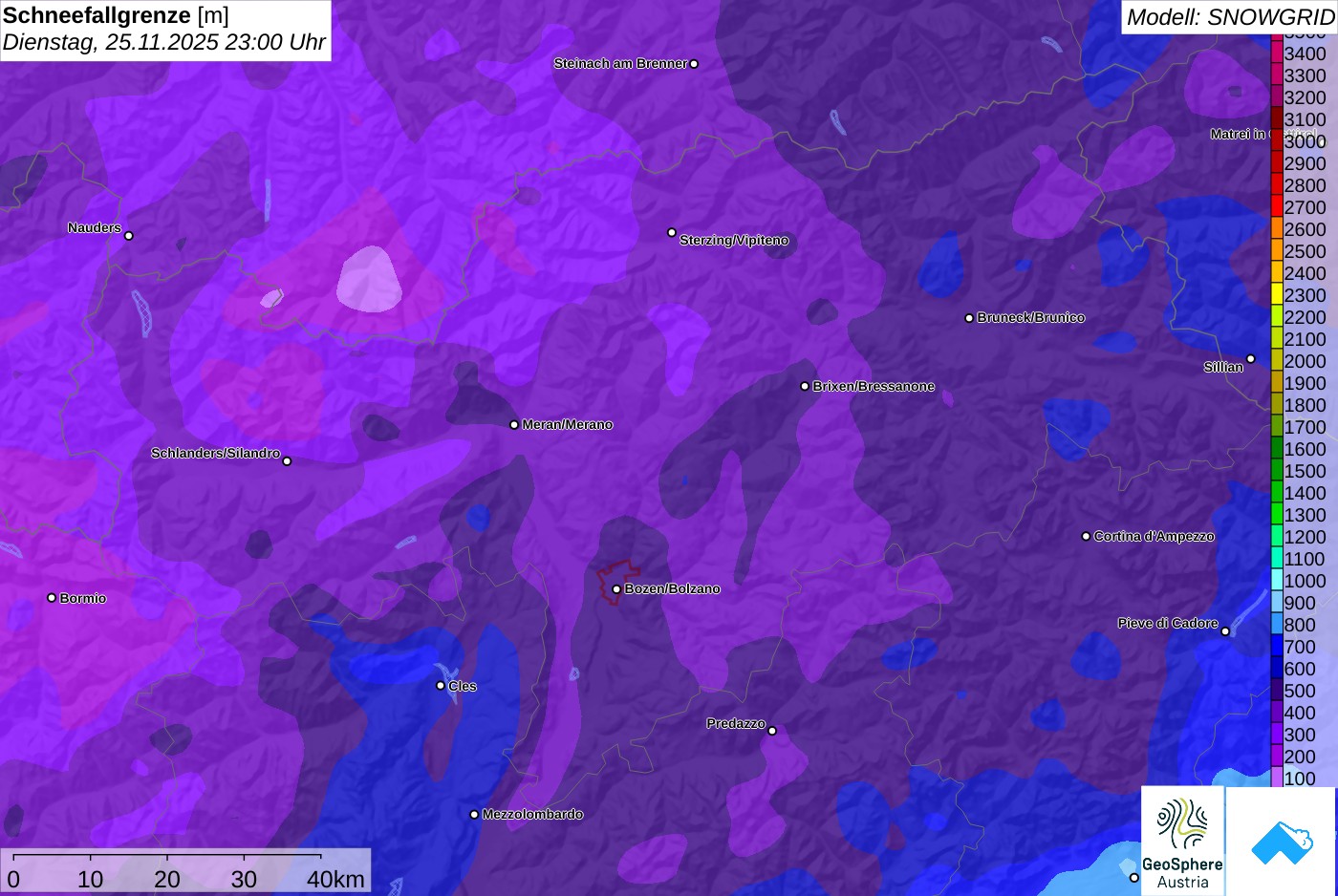Pick the cyan 1000 legend color swatch
This screenshot has height=896, width=1338.
click(x=1276, y=581)
